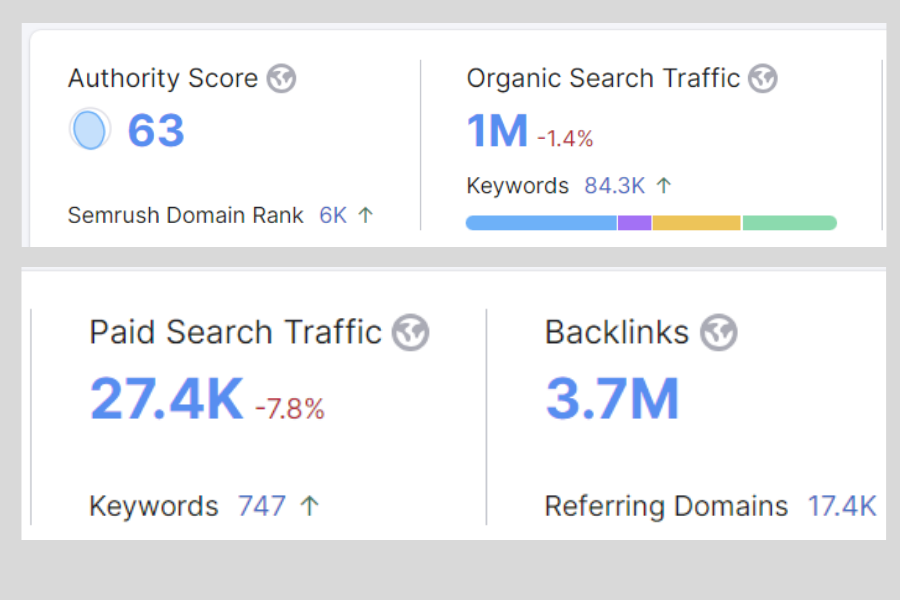
Task: Open the Backlinks 3.7M value
Action: coord(612,398)
